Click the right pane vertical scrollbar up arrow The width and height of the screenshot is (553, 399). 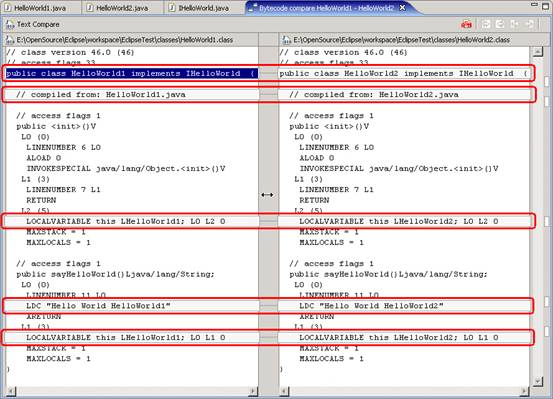(537, 52)
